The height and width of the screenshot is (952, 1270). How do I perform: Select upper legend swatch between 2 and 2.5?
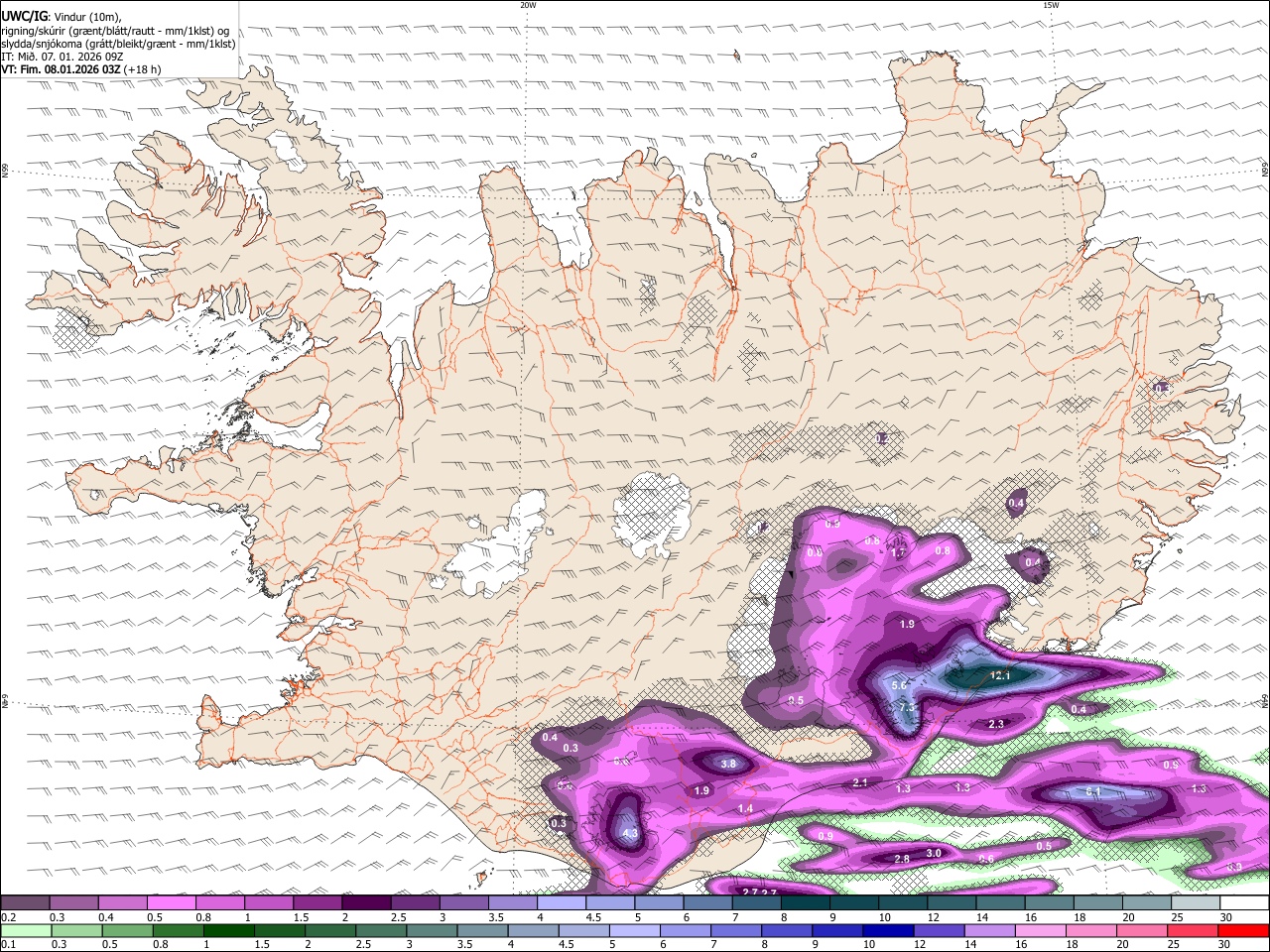pyautogui.click(x=365, y=903)
